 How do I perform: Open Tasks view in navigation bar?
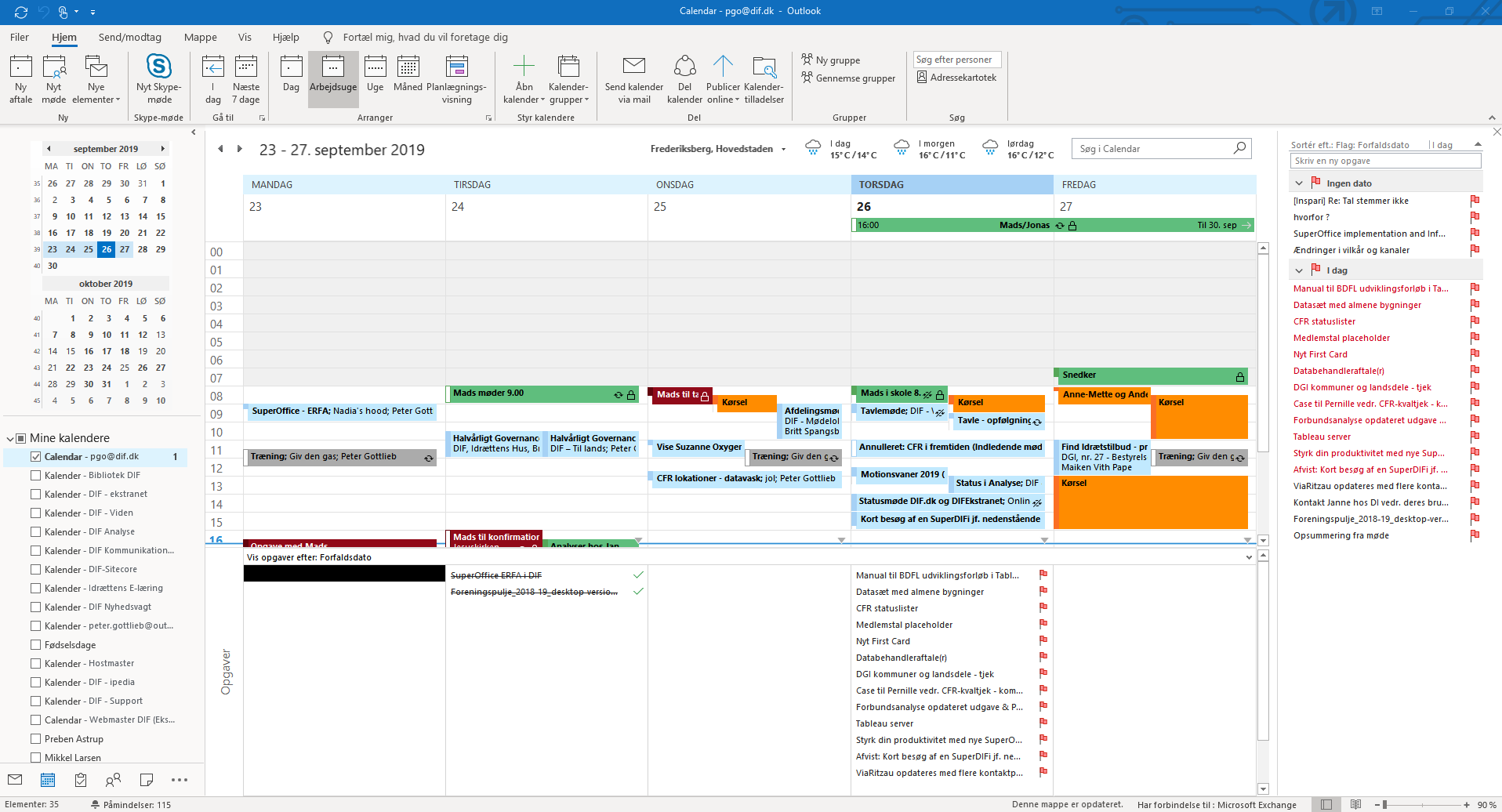tap(81, 779)
